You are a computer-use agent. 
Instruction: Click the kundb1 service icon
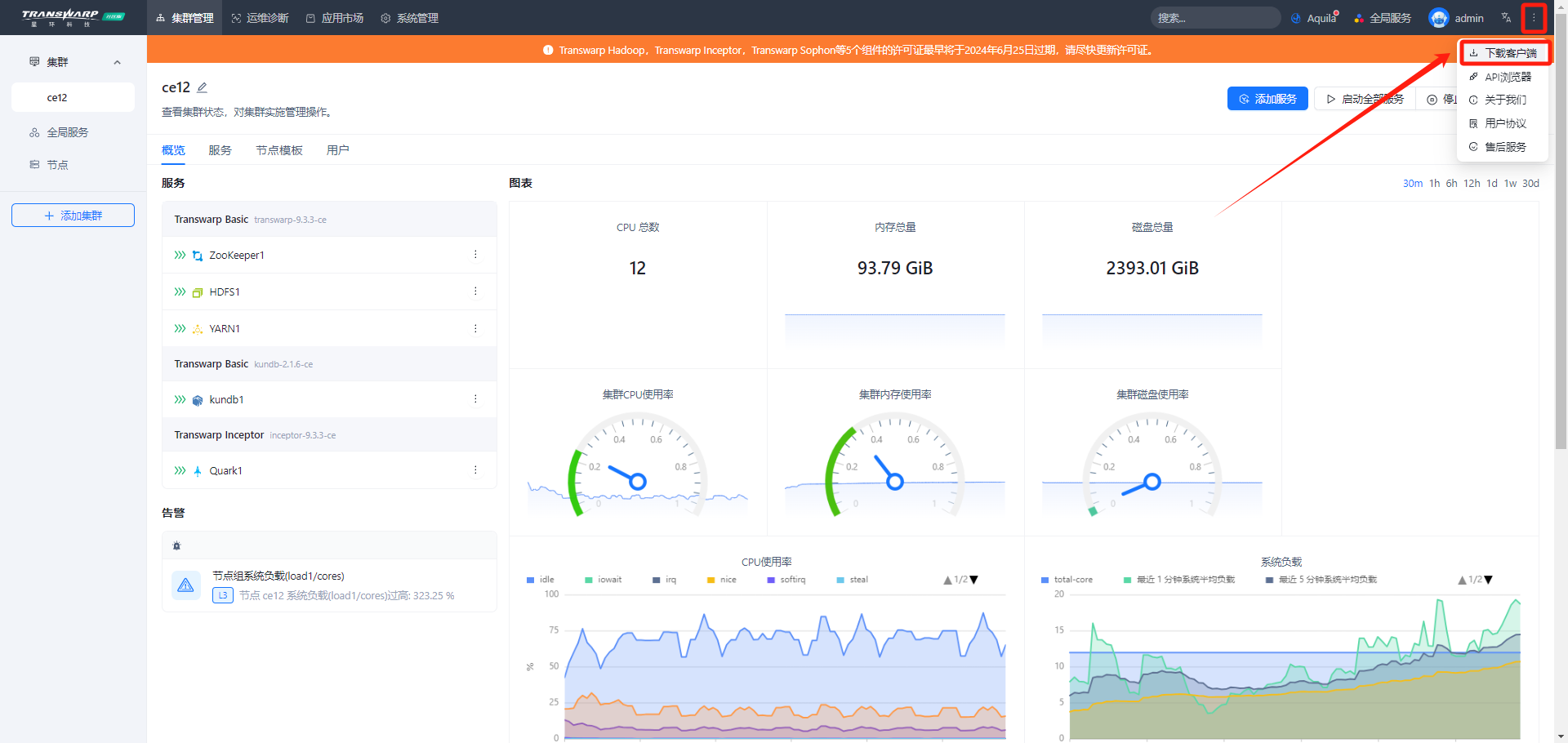point(197,400)
